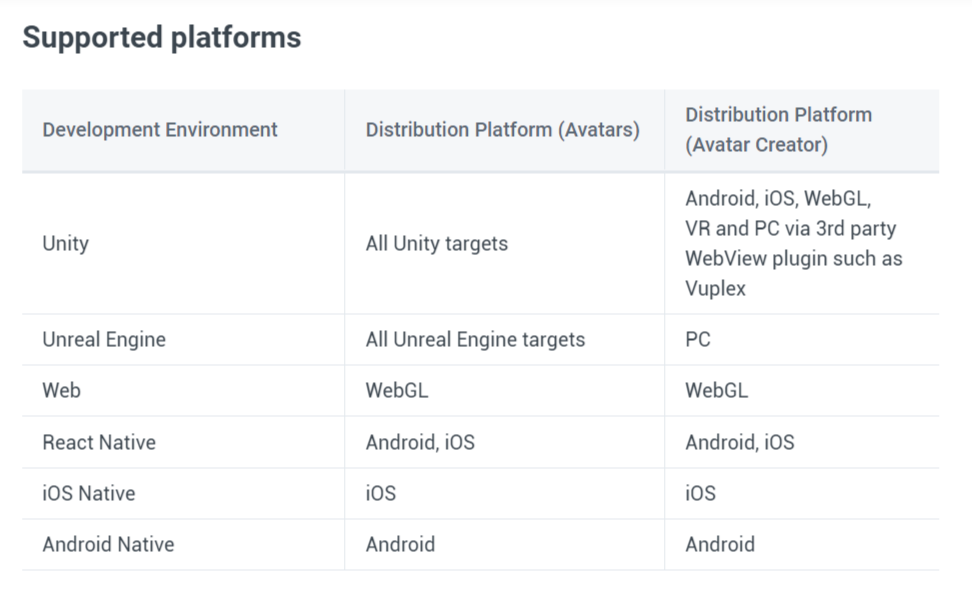Click the Distribution Platform (Avatar Creator) header
The width and height of the screenshot is (972, 600).
coord(779,130)
